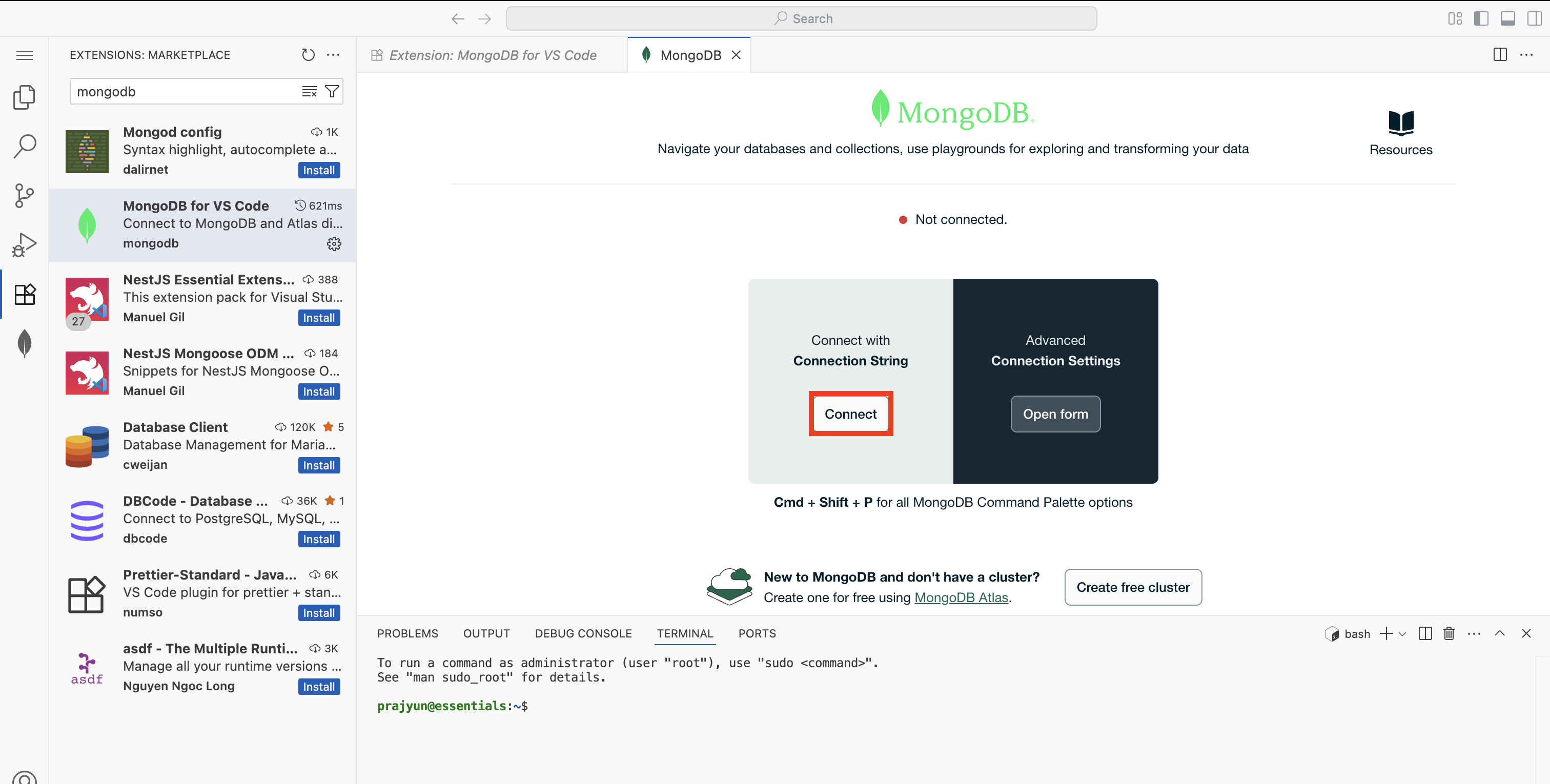Select the bash terminal label

point(1349,633)
